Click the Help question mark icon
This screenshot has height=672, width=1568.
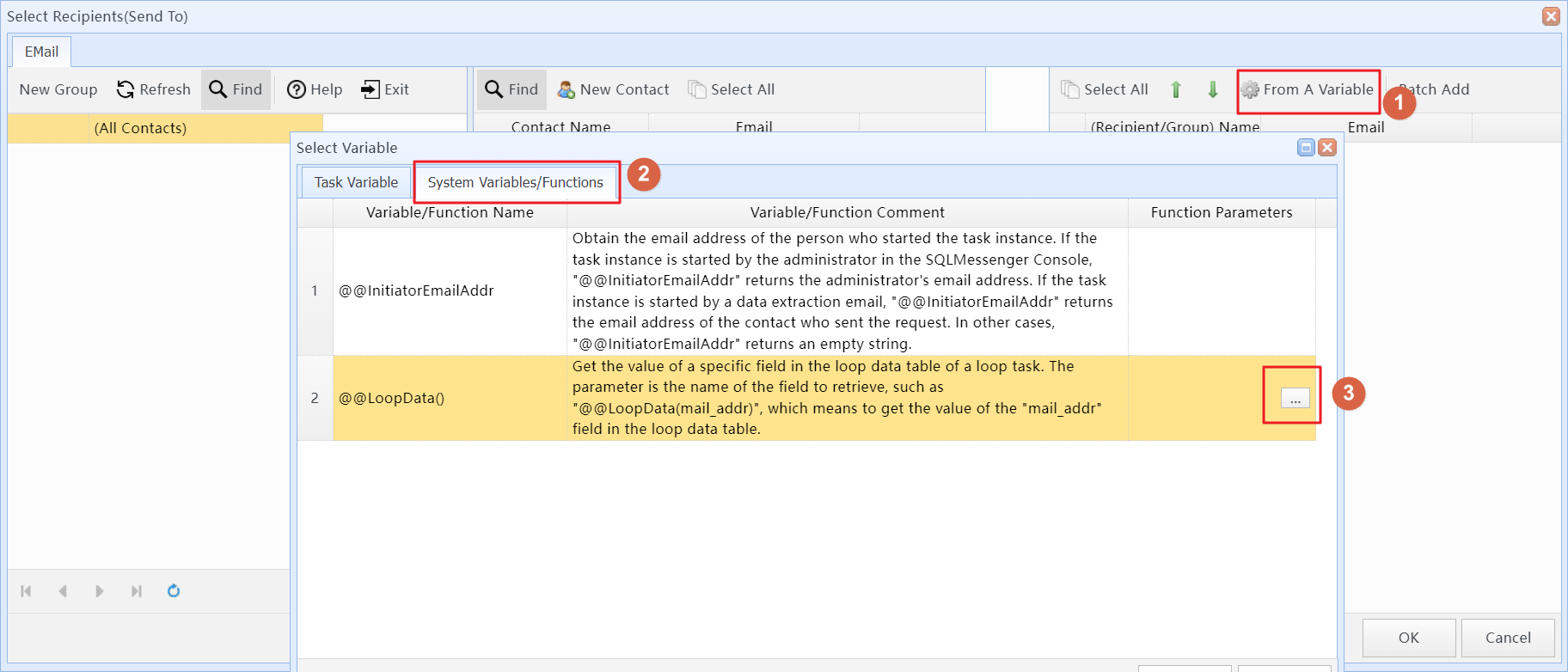(297, 89)
